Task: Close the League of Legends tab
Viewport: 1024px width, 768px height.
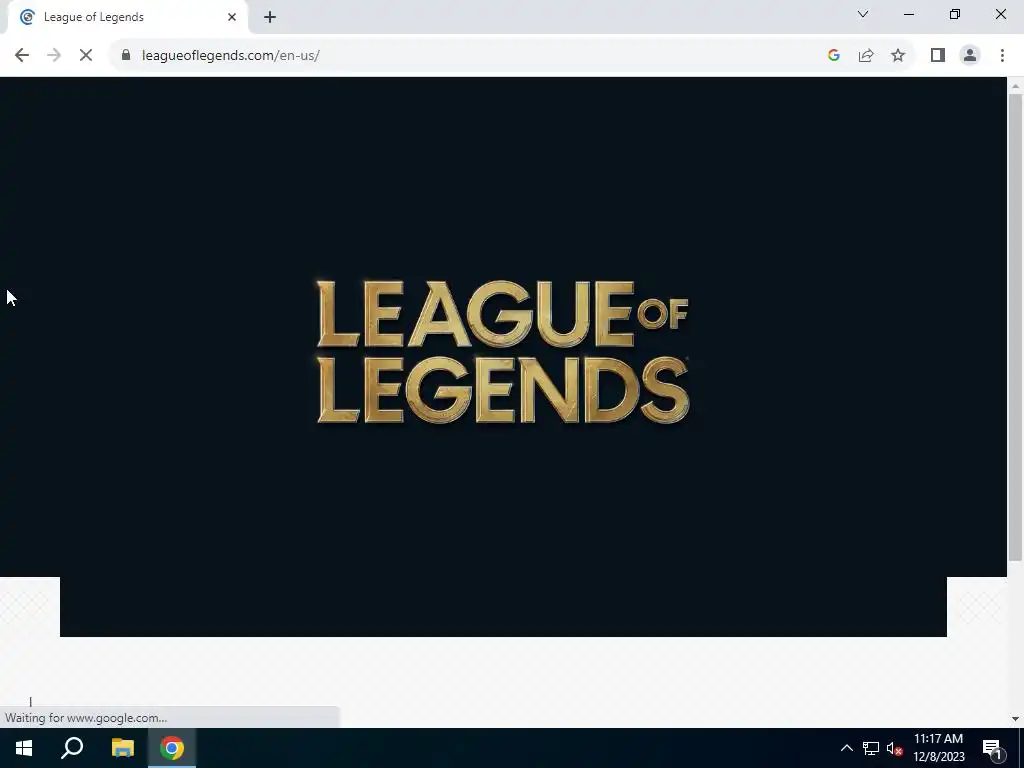Action: coord(232,17)
